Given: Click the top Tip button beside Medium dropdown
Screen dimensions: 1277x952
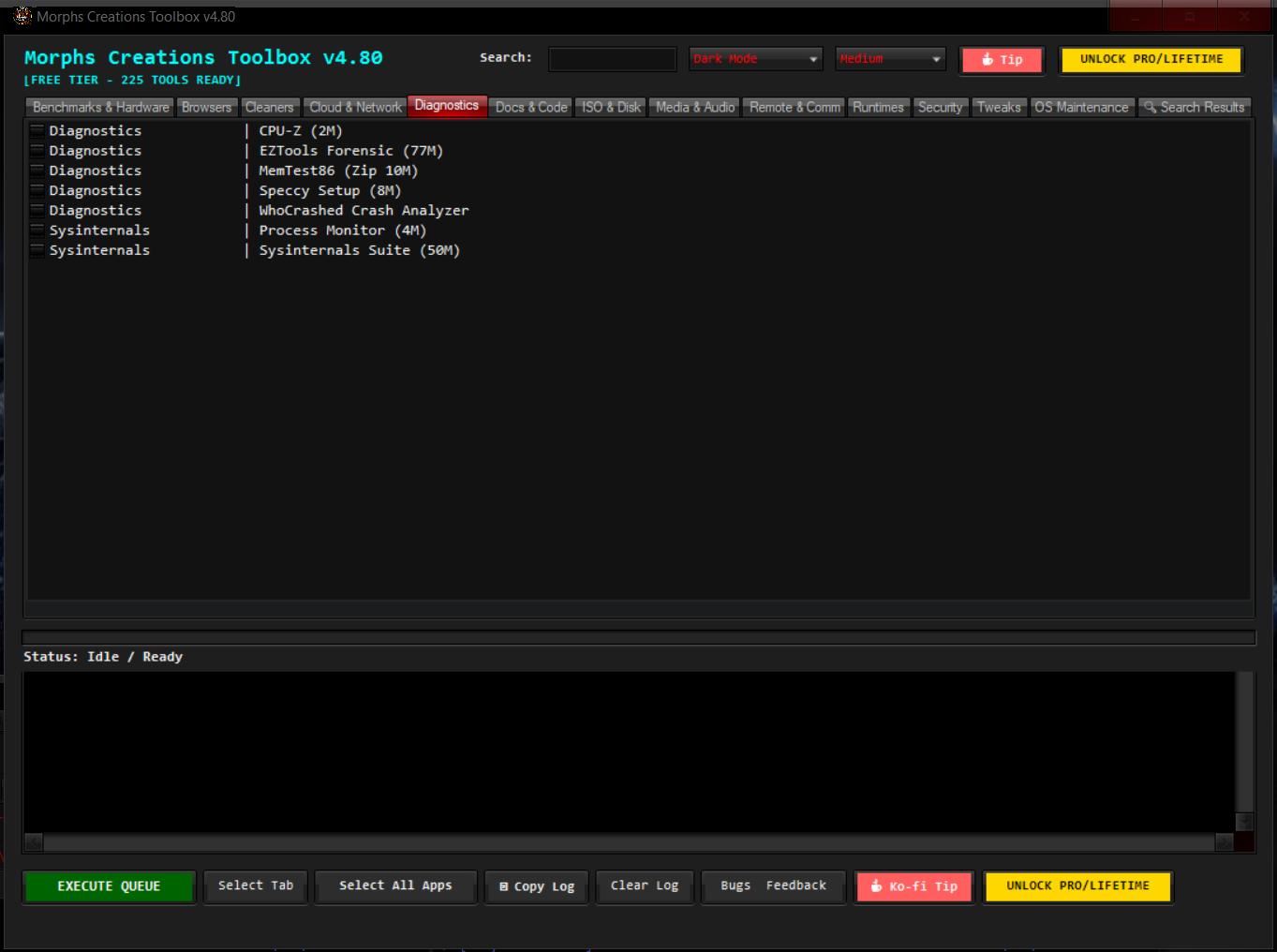Looking at the screenshot, I should (x=1002, y=60).
